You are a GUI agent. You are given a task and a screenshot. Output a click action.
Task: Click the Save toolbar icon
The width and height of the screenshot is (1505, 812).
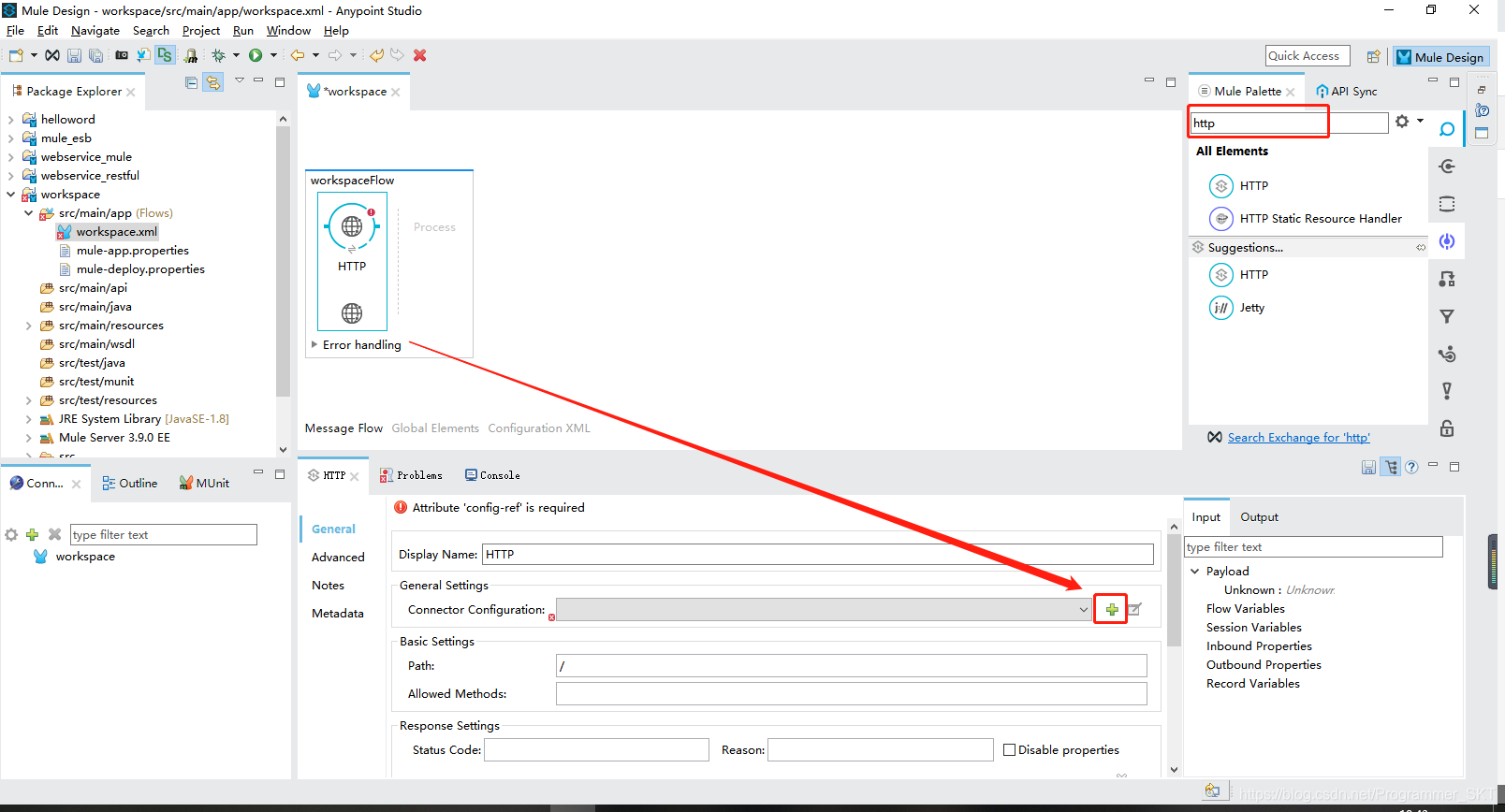pyautogui.click(x=74, y=55)
